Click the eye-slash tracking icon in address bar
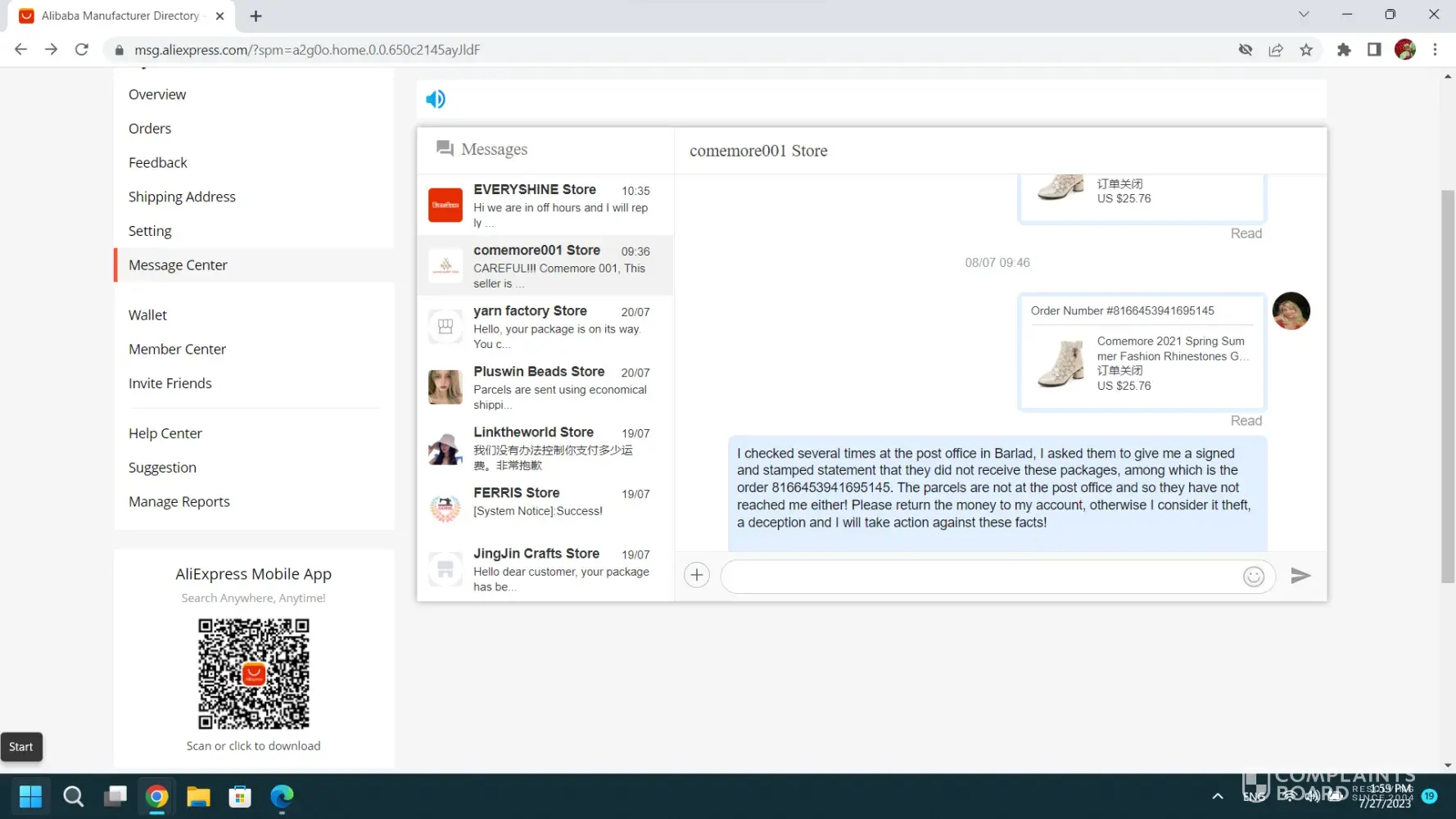Viewport: 1456px width, 819px height. click(x=1245, y=50)
